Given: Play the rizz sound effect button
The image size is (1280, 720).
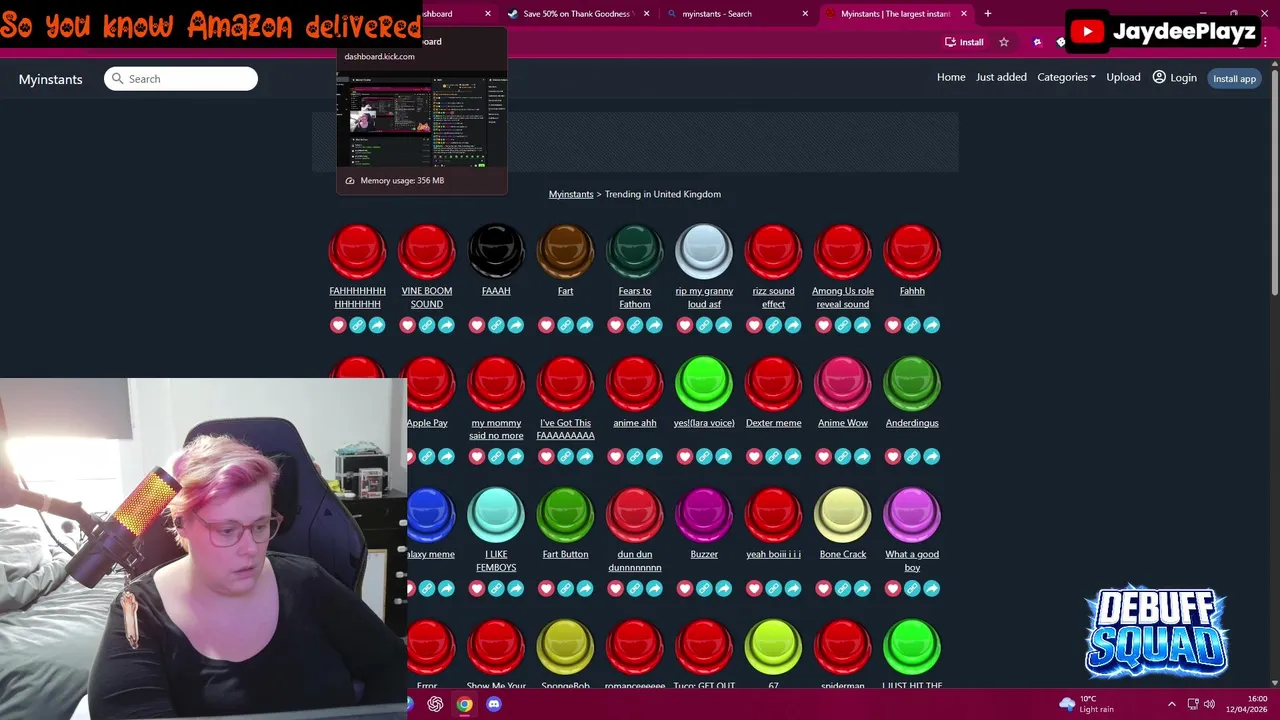Looking at the screenshot, I should (x=773, y=251).
